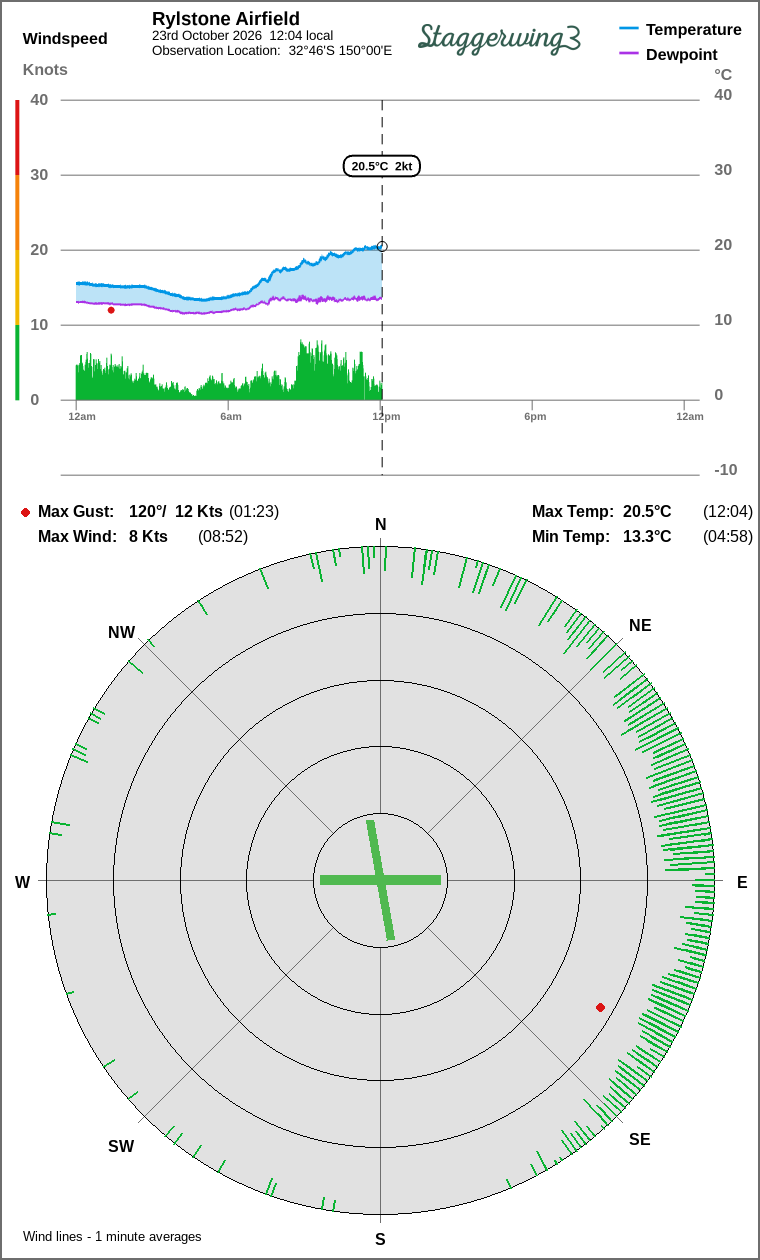The image size is (760, 1260).
Task: Click the E compass label
Action: tap(742, 882)
